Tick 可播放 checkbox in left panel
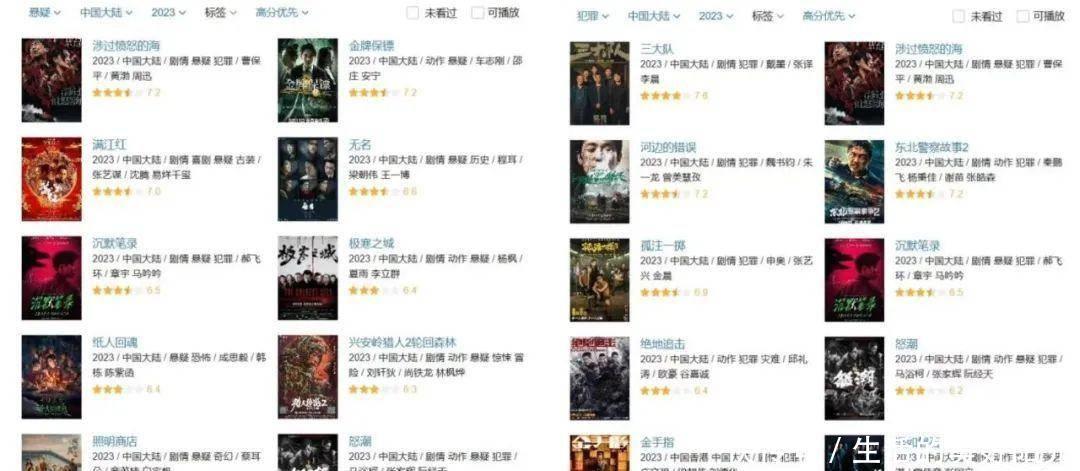The image size is (1080, 471). click(477, 12)
